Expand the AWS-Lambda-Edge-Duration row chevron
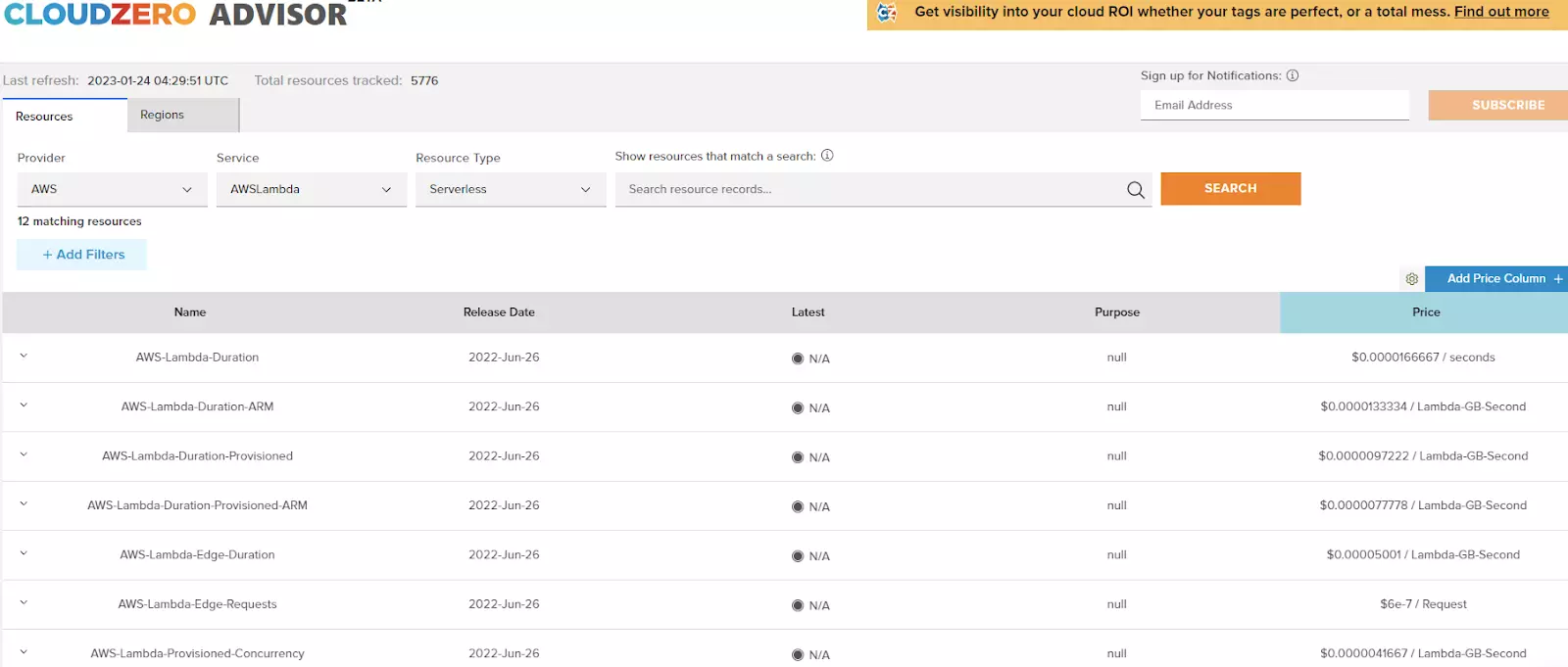The height and width of the screenshot is (667, 1568). coord(24,552)
